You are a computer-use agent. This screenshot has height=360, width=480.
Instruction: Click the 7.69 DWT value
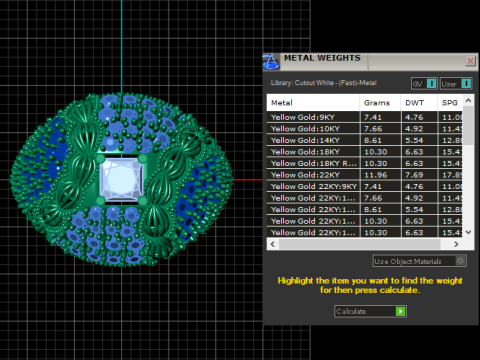tap(414, 175)
